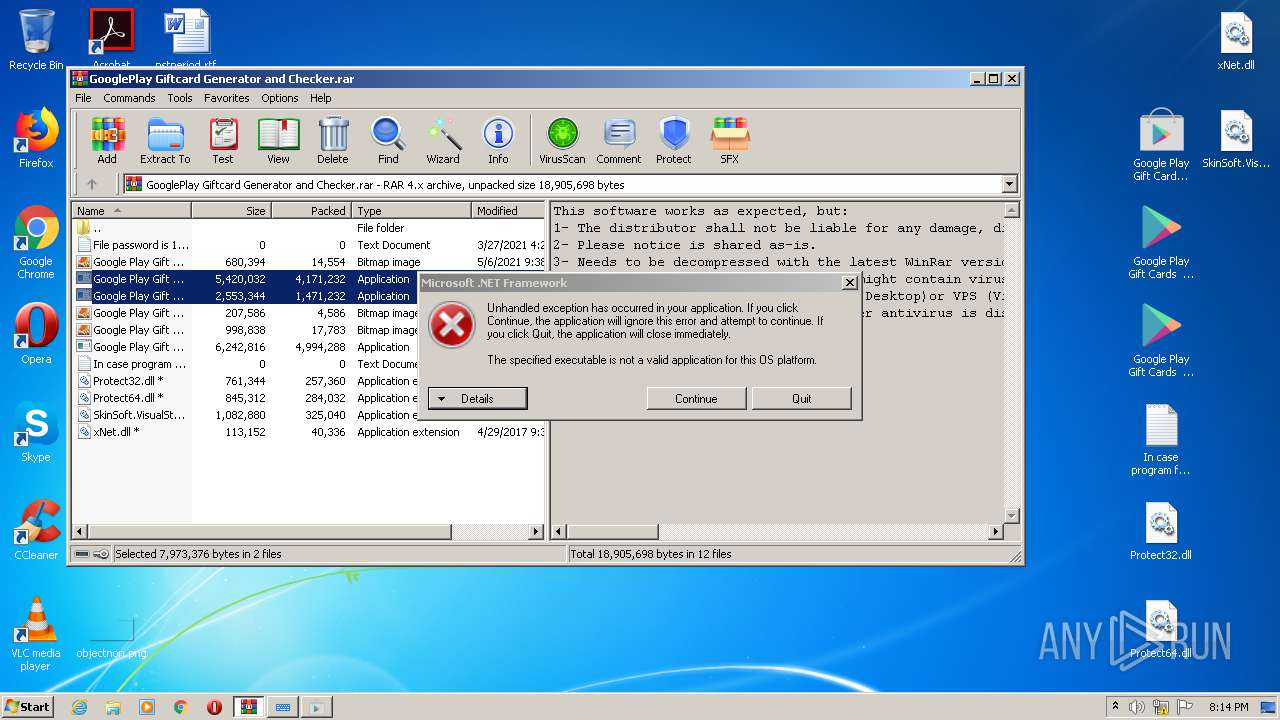Open Firefox desktop shortcut
This screenshot has height=720, width=1280.
tap(36, 138)
